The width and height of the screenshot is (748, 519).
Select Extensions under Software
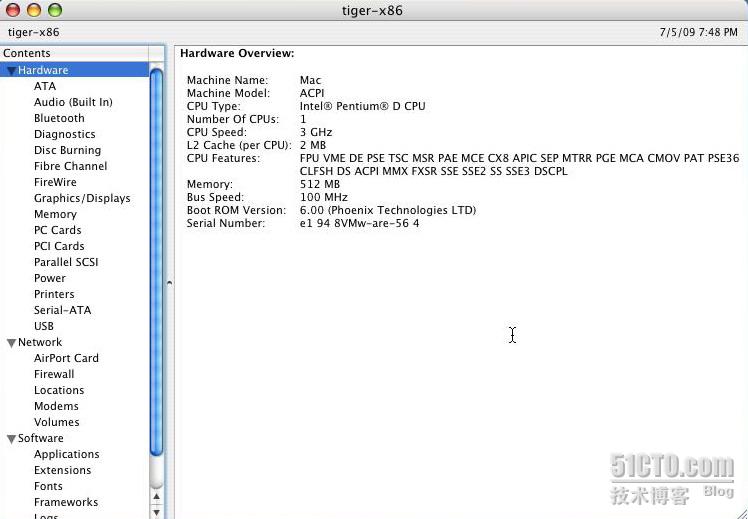[x=62, y=470]
